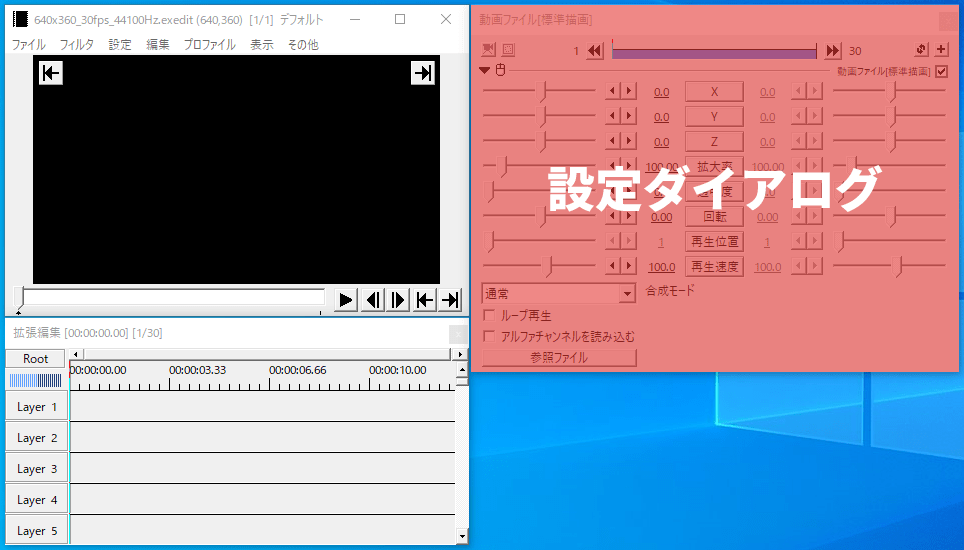Image resolution: width=964 pixels, height=550 pixels.
Task: Open the 編集 menu
Action: (x=157, y=45)
